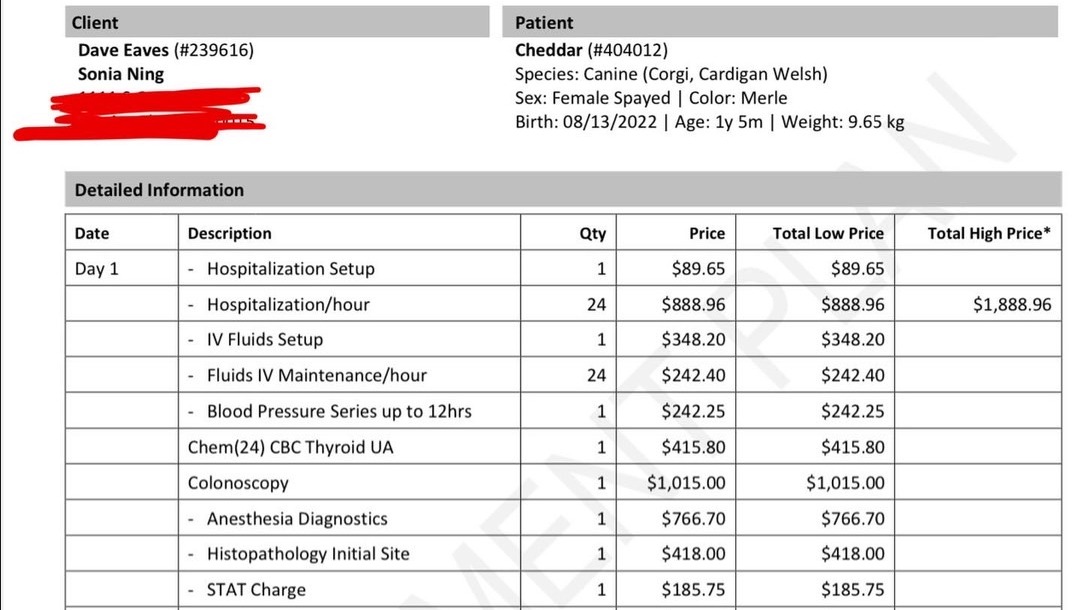Select client name Dave Eaves
The height and width of the screenshot is (610, 1080).
point(124,49)
